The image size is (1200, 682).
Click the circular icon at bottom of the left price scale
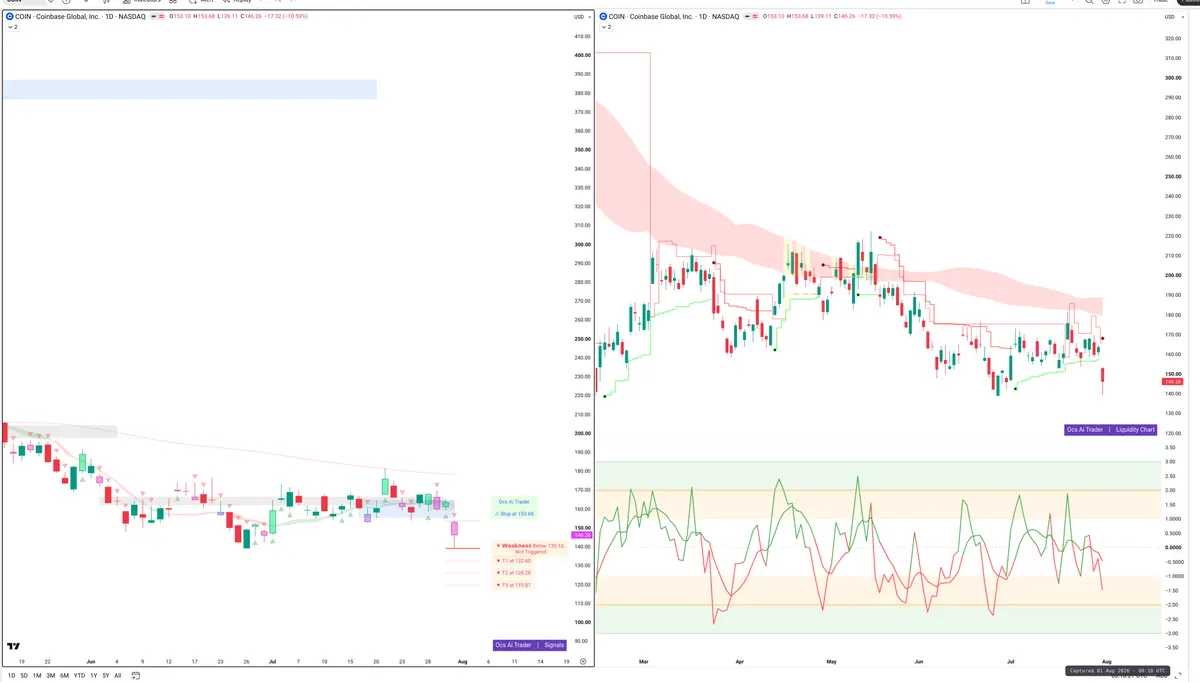[x=582, y=661]
